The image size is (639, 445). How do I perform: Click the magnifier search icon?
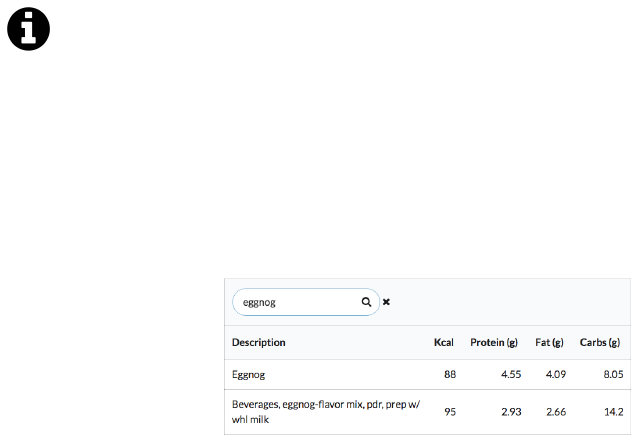click(x=367, y=301)
